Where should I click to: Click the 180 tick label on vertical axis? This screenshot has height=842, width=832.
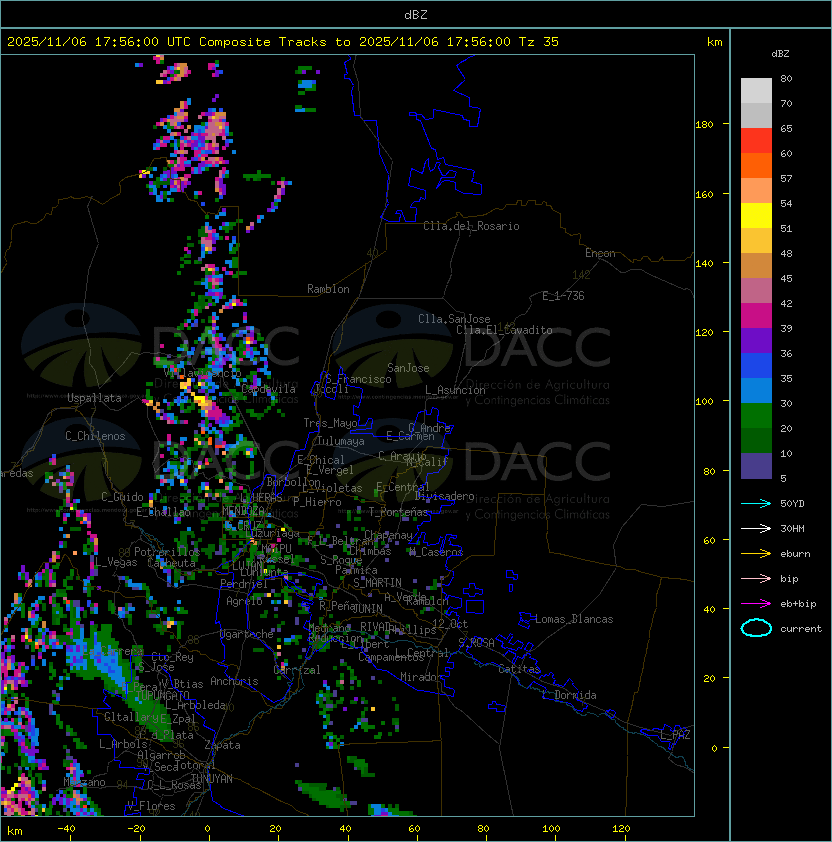704,125
